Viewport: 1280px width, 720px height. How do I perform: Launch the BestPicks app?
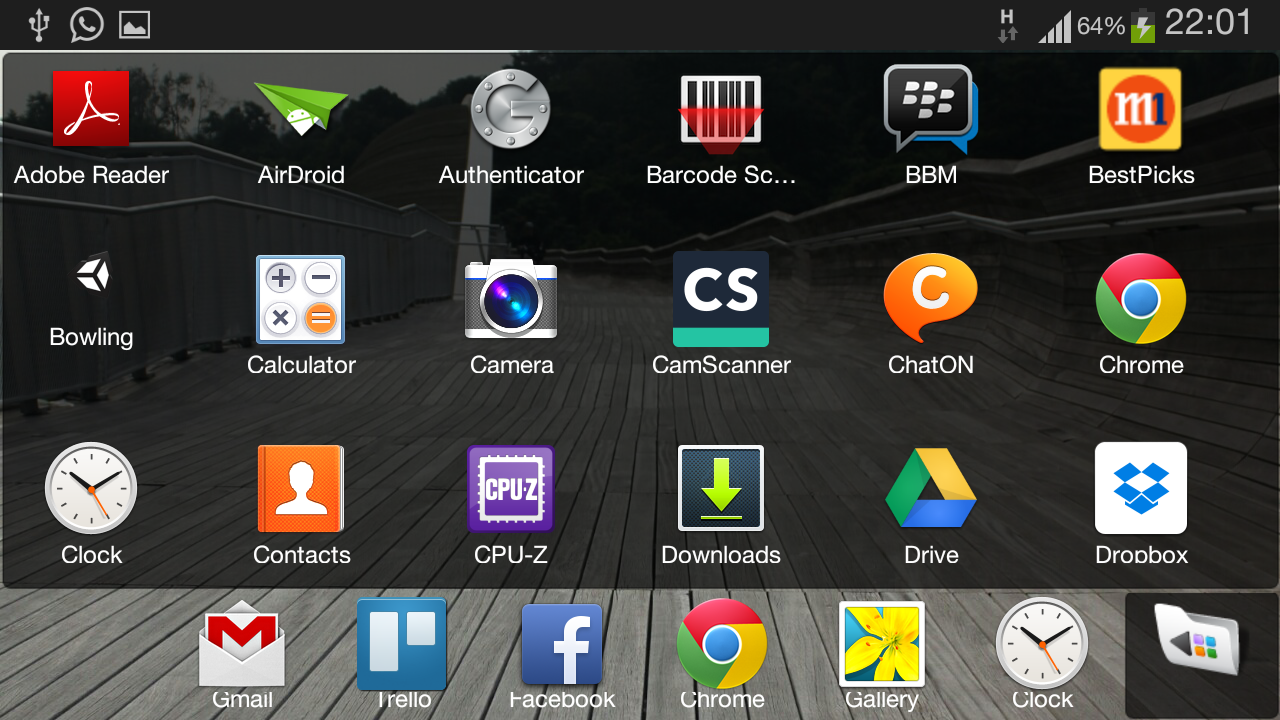click(1141, 109)
